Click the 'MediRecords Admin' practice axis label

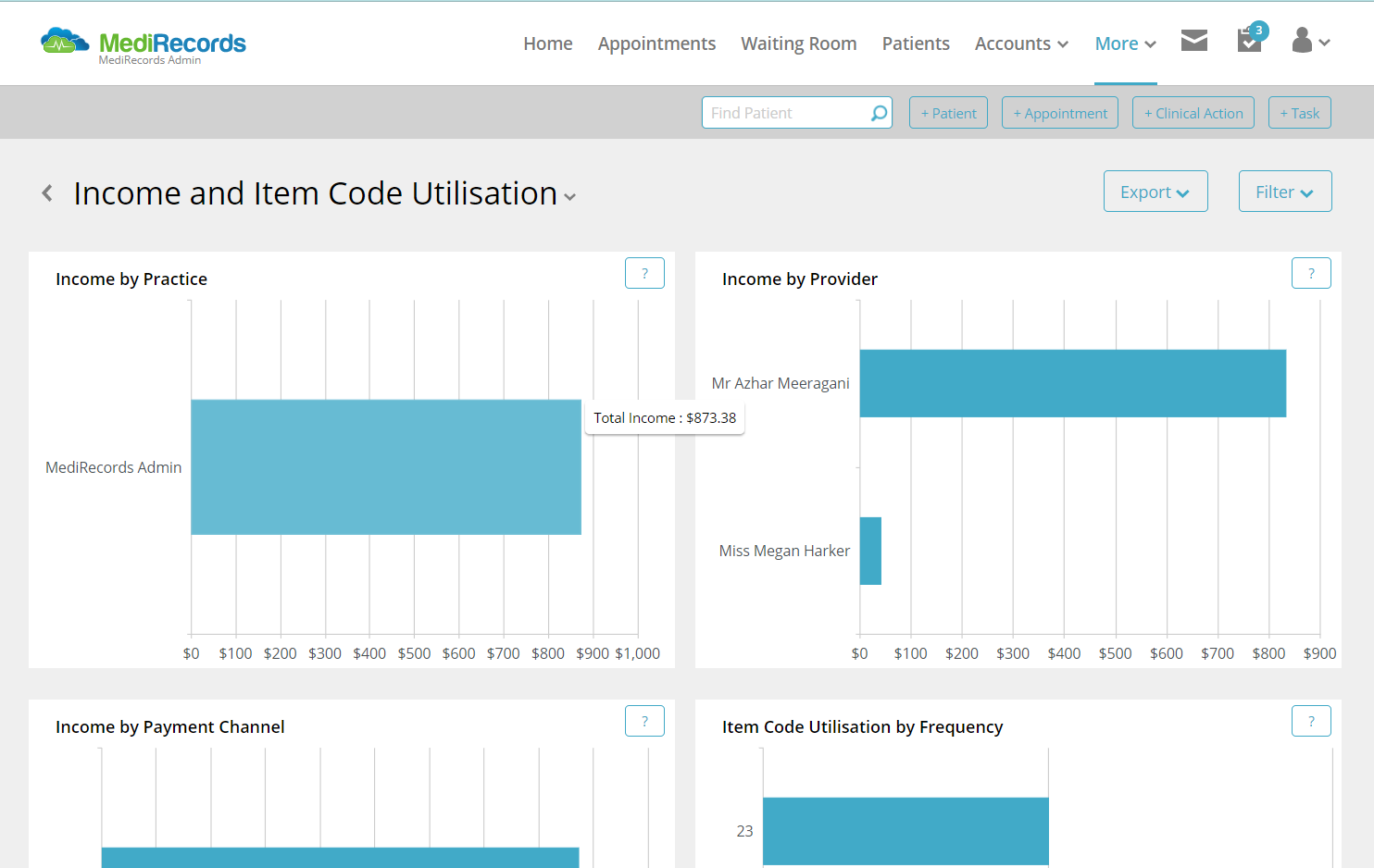(x=114, y=467)
